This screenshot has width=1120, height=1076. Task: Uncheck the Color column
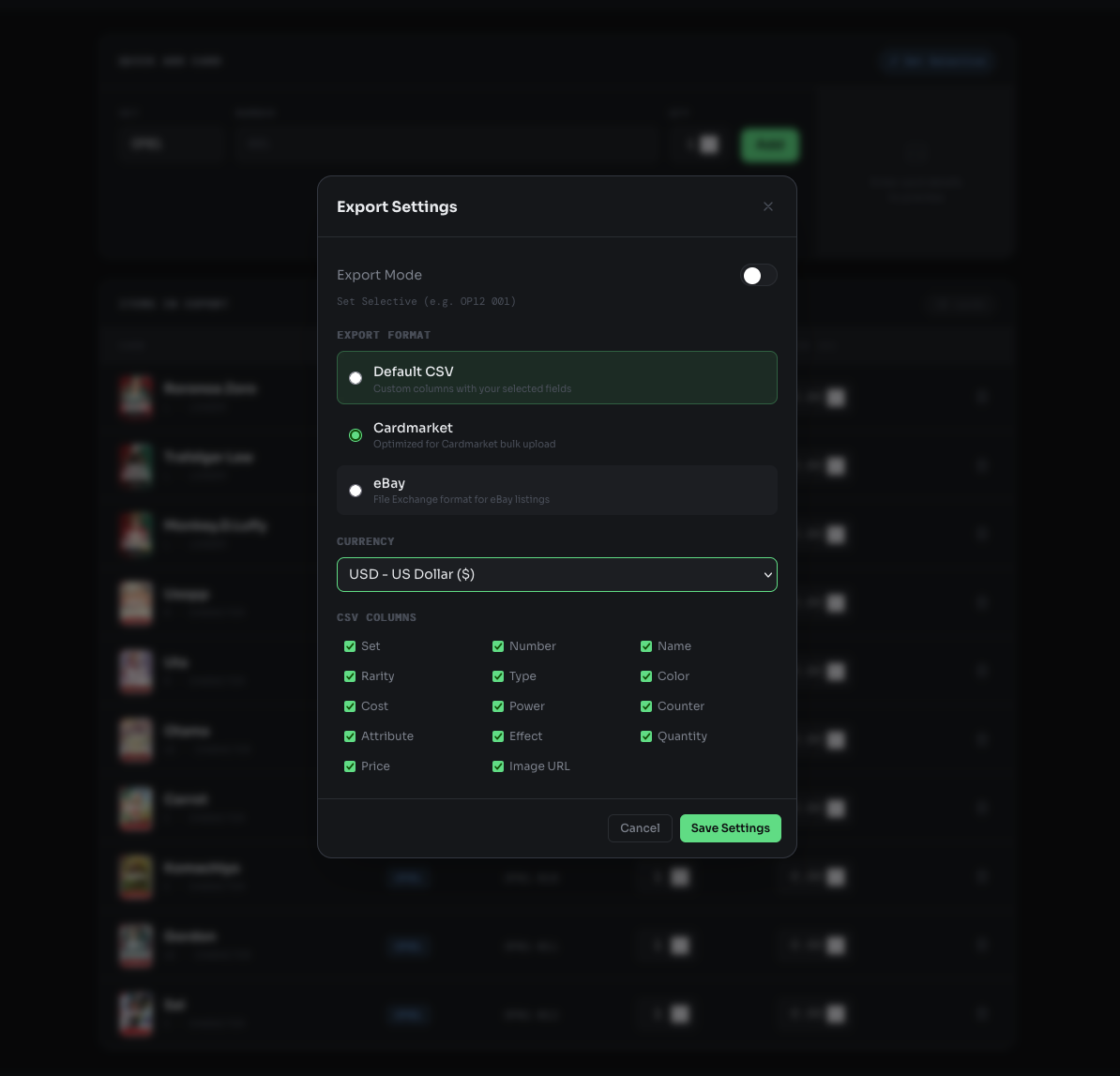[x=646, y=676]
